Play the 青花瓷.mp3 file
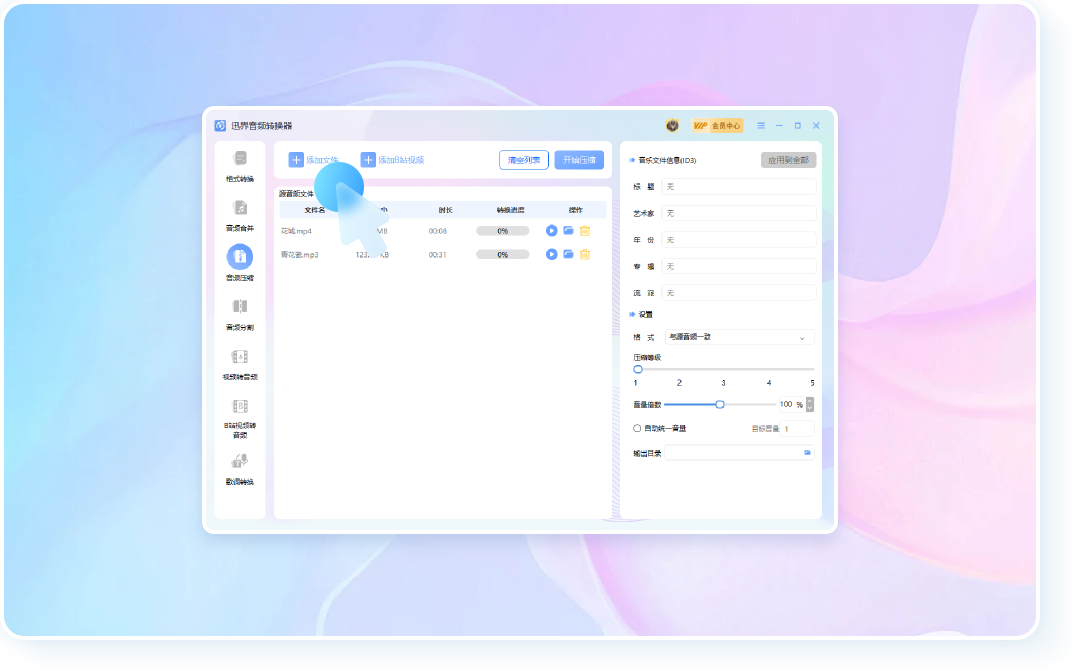Screen dimensions: 1072x672 (552, 254)
